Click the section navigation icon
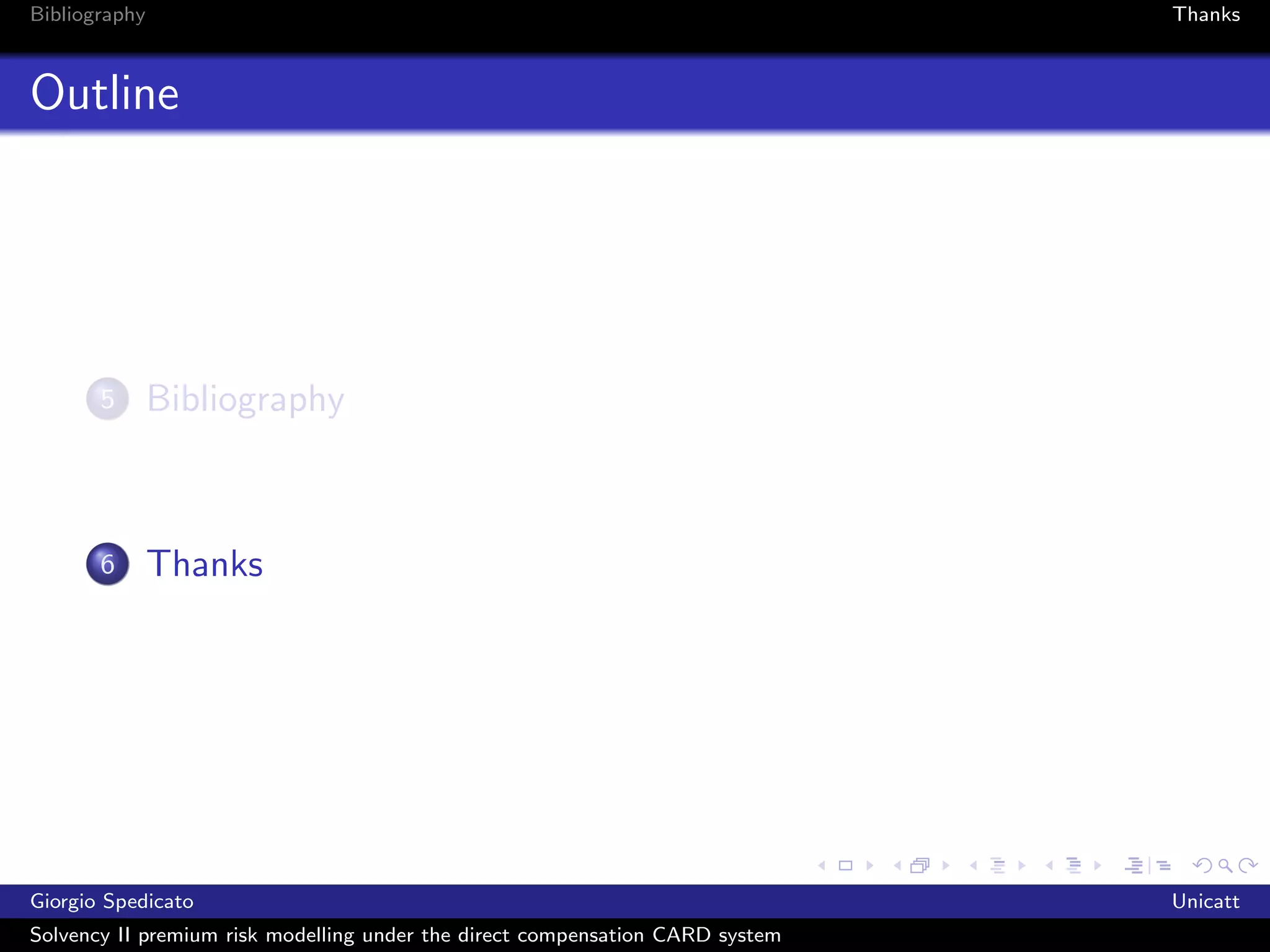Image resolution: width=1270 pixels, height=952 pixels. click(1073, 865)
